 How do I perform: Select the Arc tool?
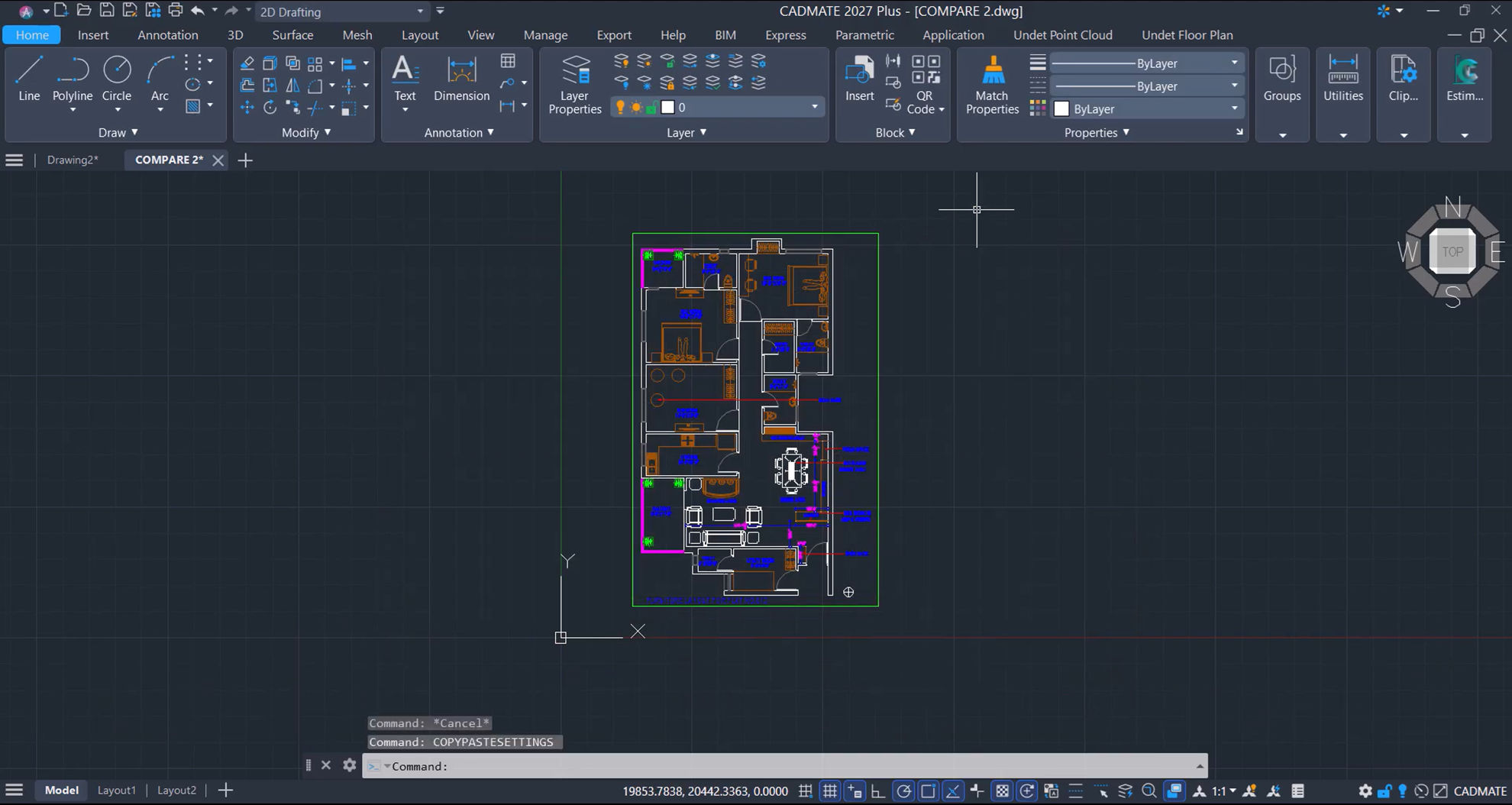pos(160,78)
